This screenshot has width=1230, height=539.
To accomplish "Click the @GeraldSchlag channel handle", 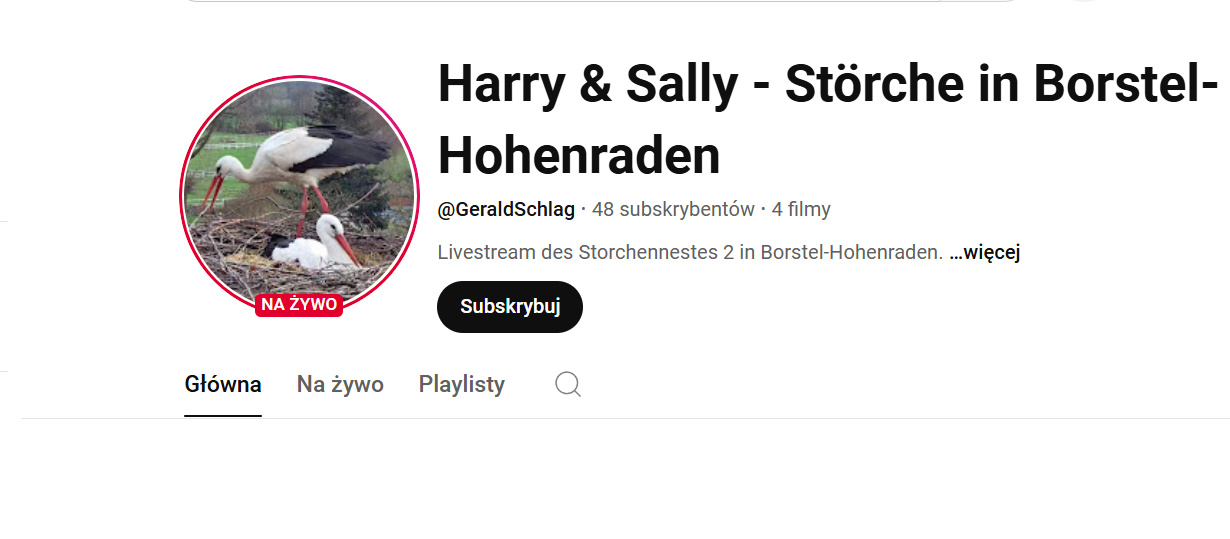I will (506, 209).
